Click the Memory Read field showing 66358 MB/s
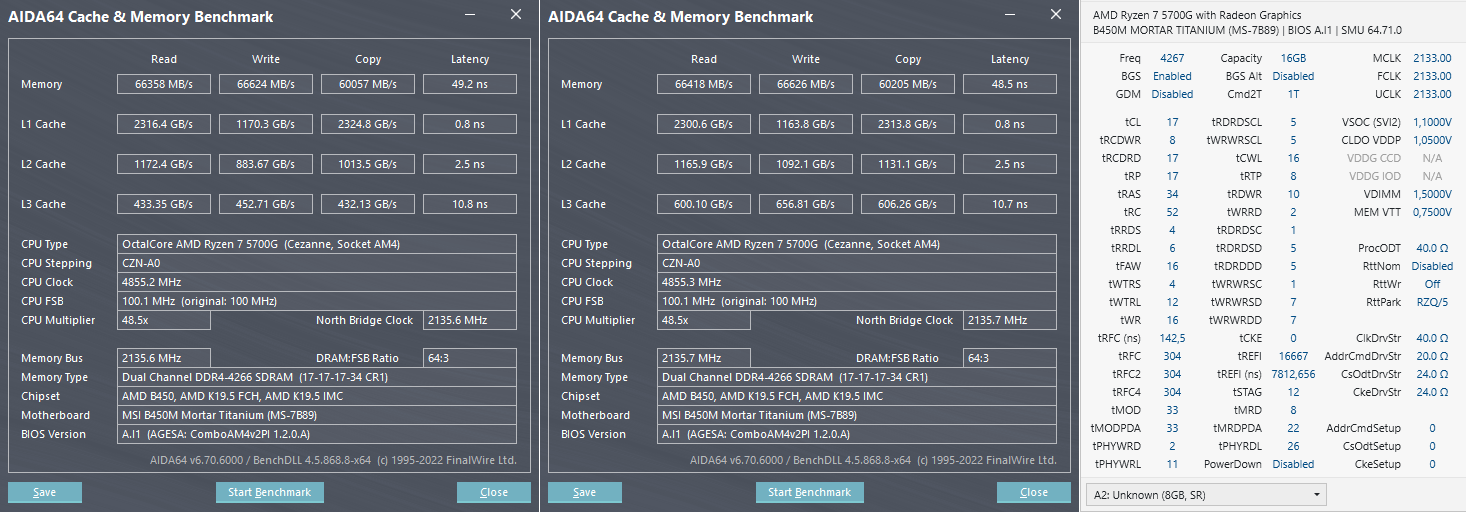The width and height of the screenshot is (1466, 512). pos(164,84)
